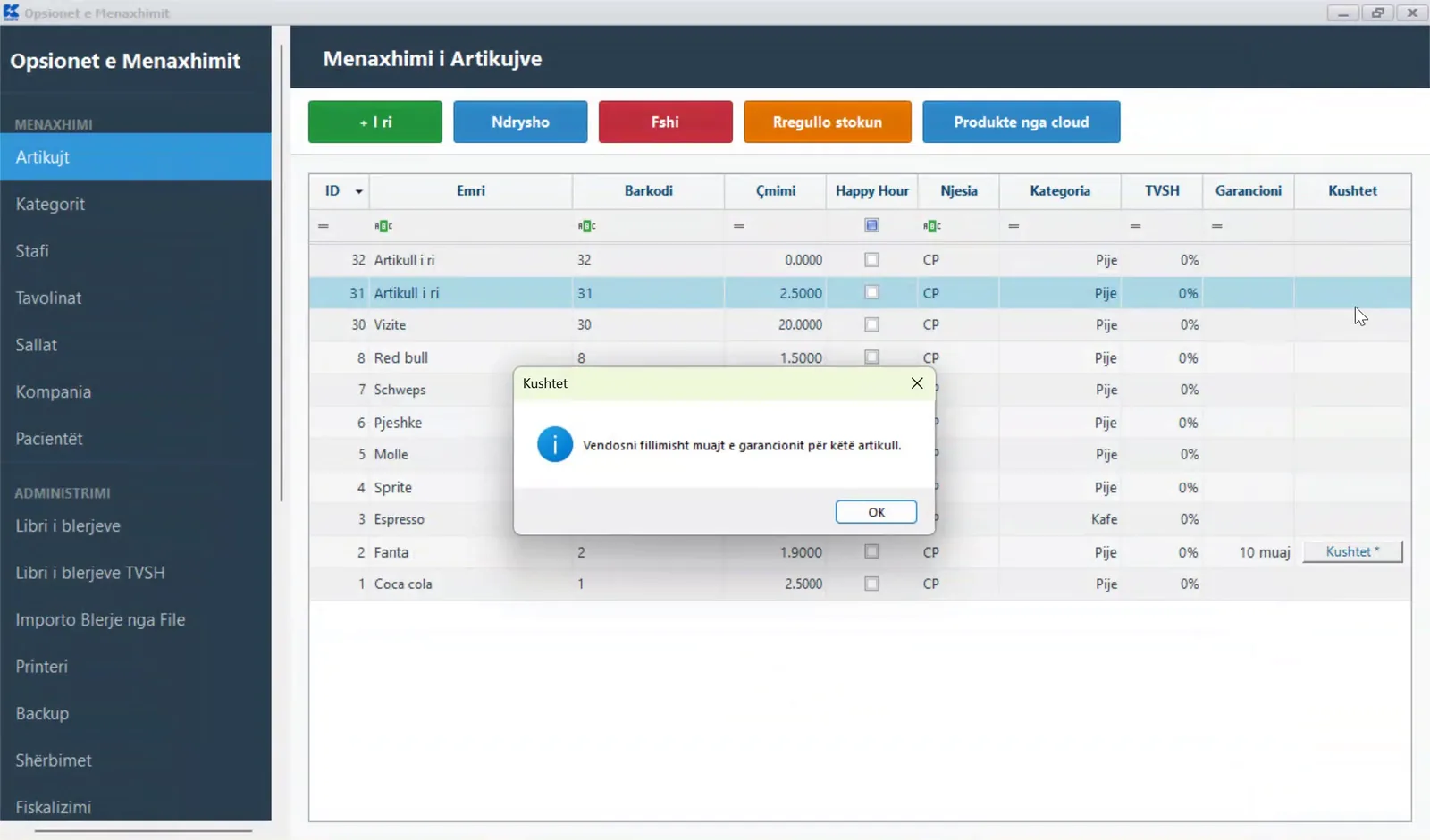The image size is (1430, 840).
Task: Open Importo Blerje nga File
Action: pyautogui.click(x=136, y=619)
